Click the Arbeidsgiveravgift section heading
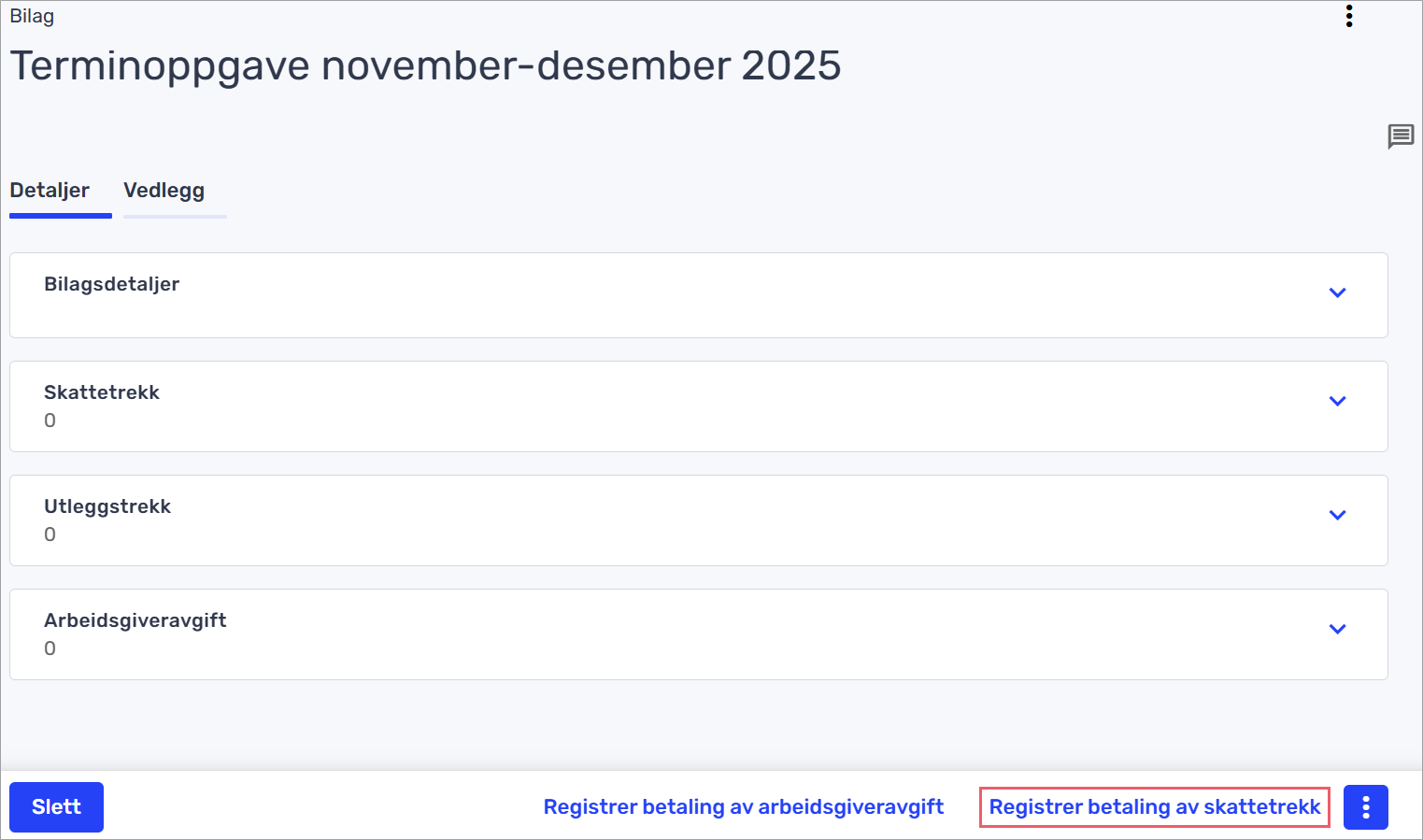Image resolution: width=1423 pixels, height=840 pixels. click(x=135, y=620)
